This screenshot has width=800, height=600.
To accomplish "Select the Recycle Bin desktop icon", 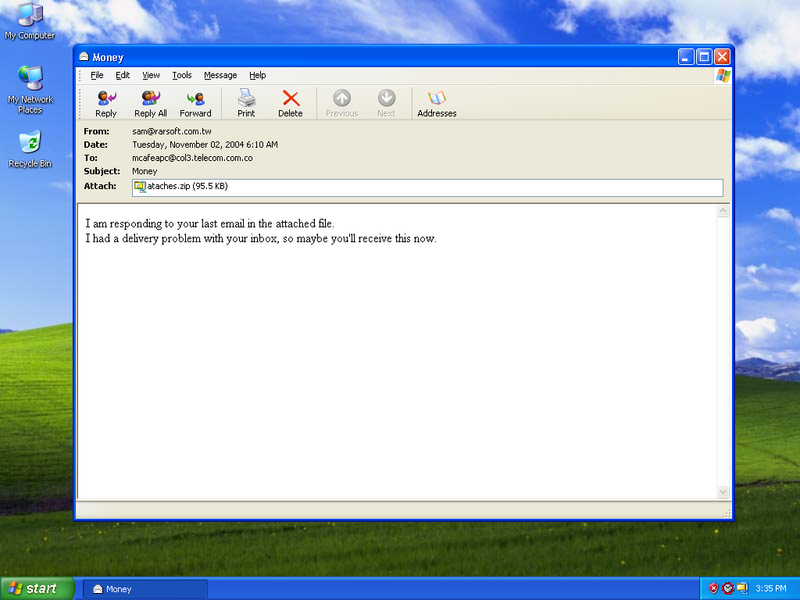I will coord(30,149).
